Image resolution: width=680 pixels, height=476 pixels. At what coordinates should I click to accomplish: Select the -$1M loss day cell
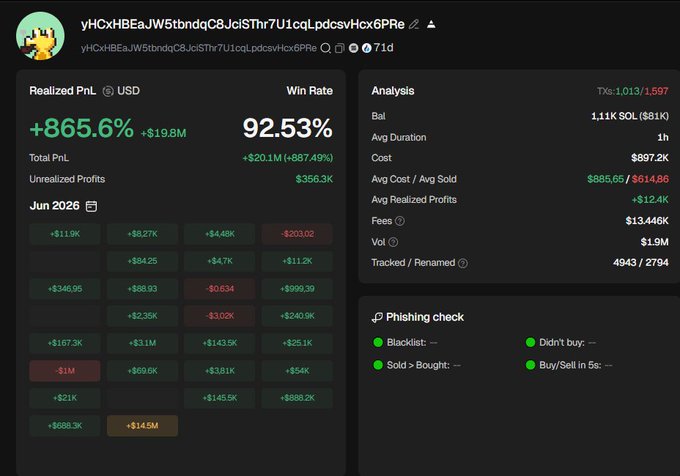[x=65, y=371]
